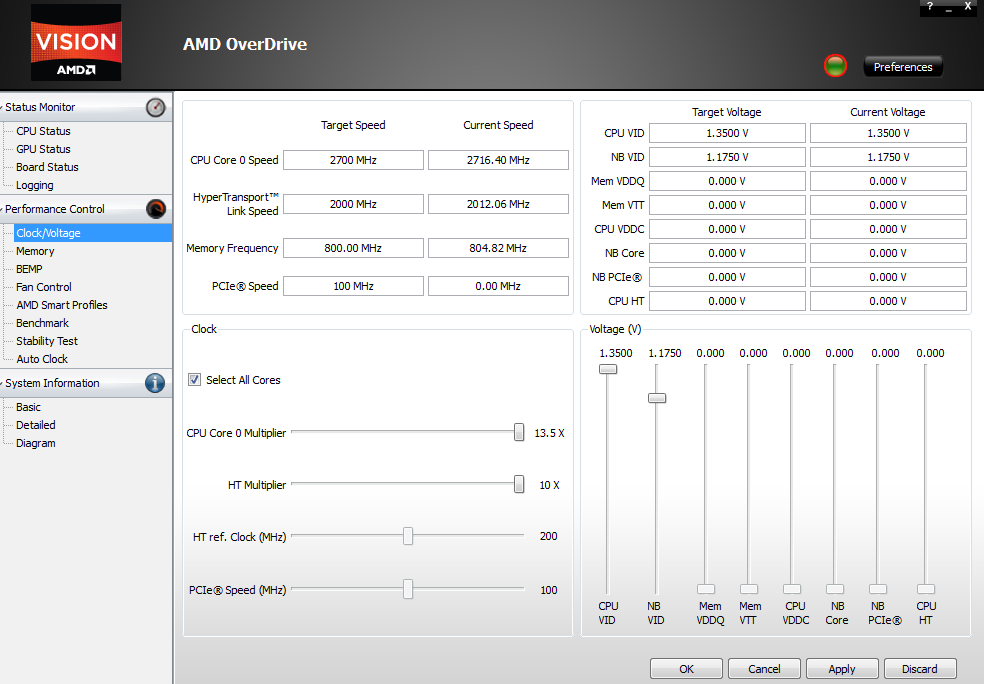Click the NB VID voltage slider handle
This screenshot has width=984, height=684.
click(657, 398)
